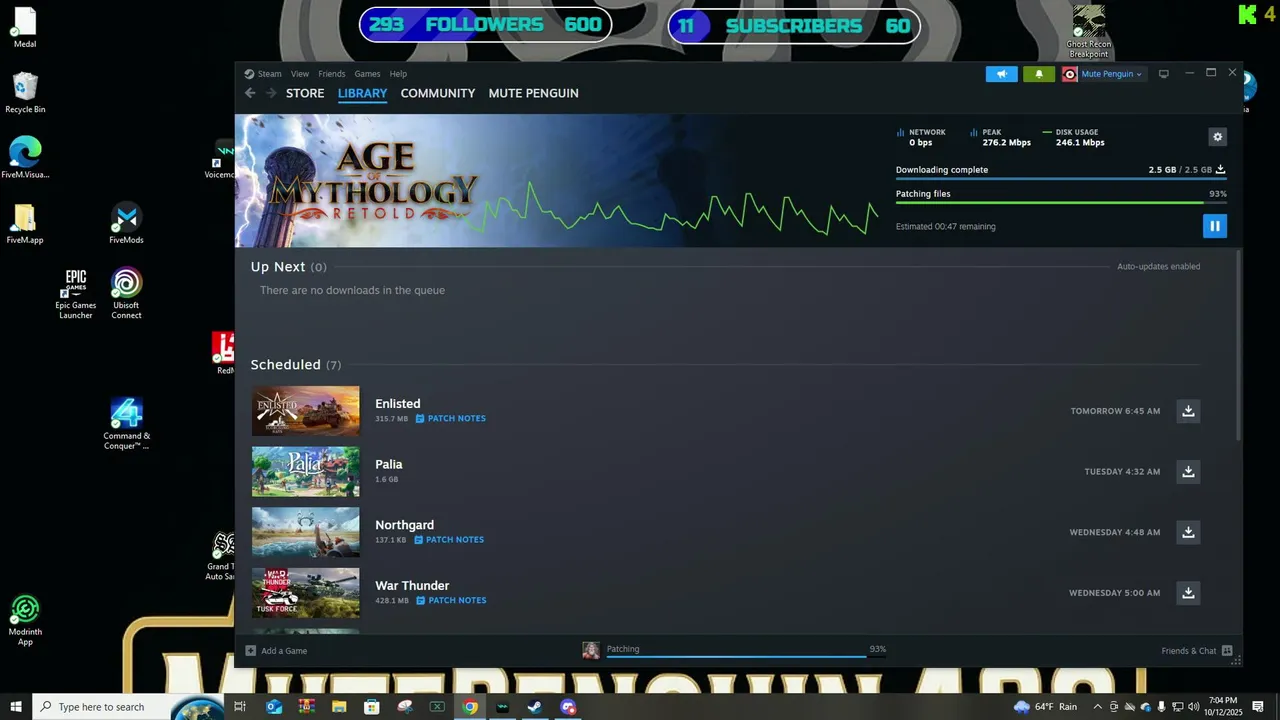Pause the Age of Mythology patching
The image size is (1280, 720).
click(x=1214, y=226)
